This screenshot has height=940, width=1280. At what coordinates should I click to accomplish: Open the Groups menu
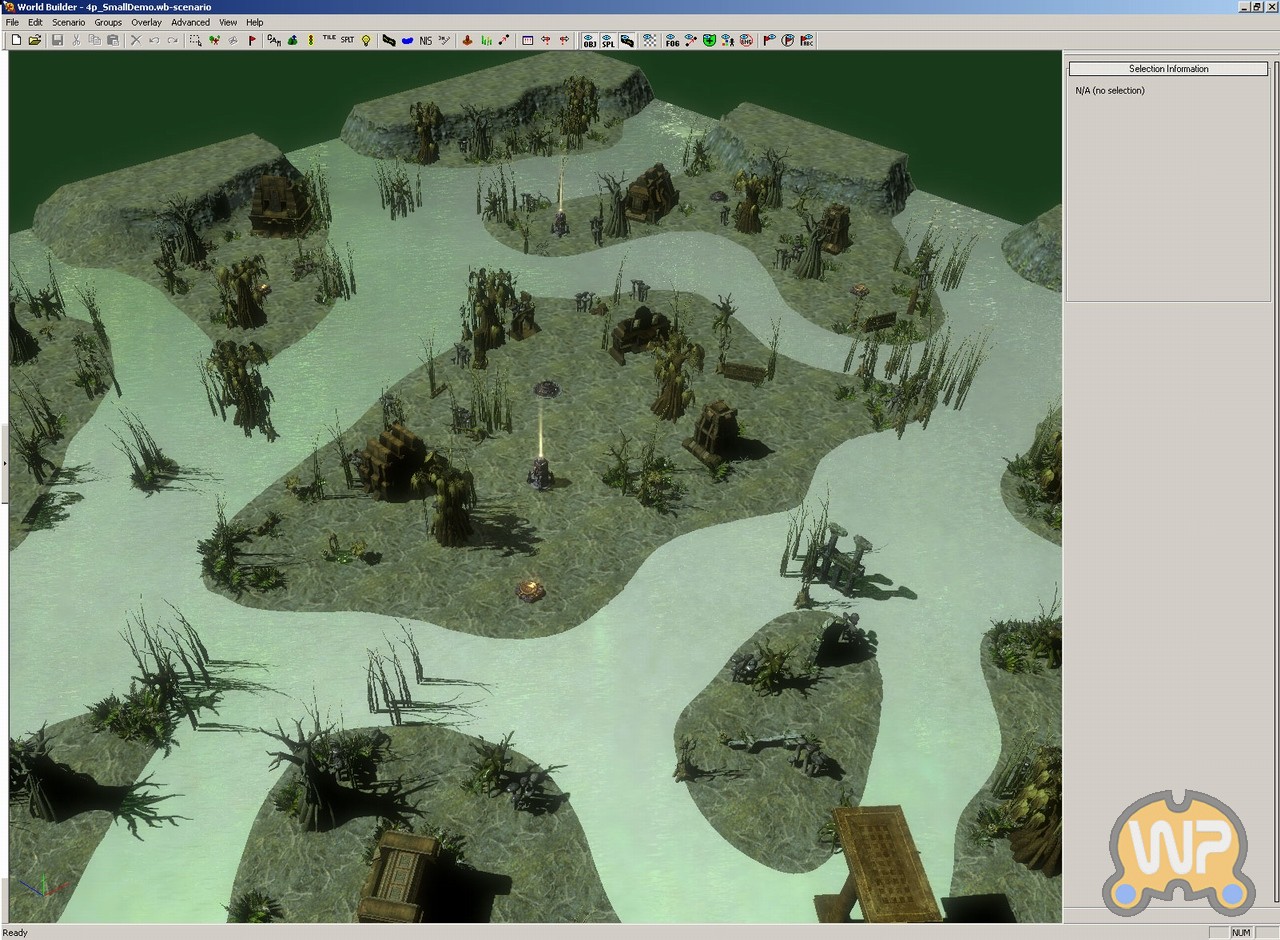coord(108,22)
